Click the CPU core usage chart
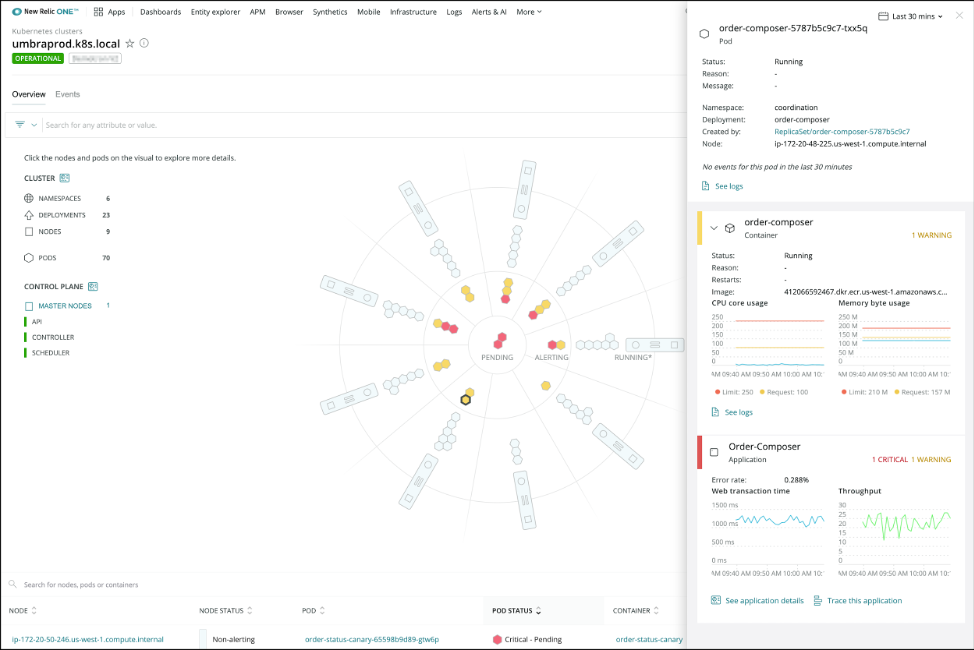This screenshot has width=974, height=650. coord(768,345)
